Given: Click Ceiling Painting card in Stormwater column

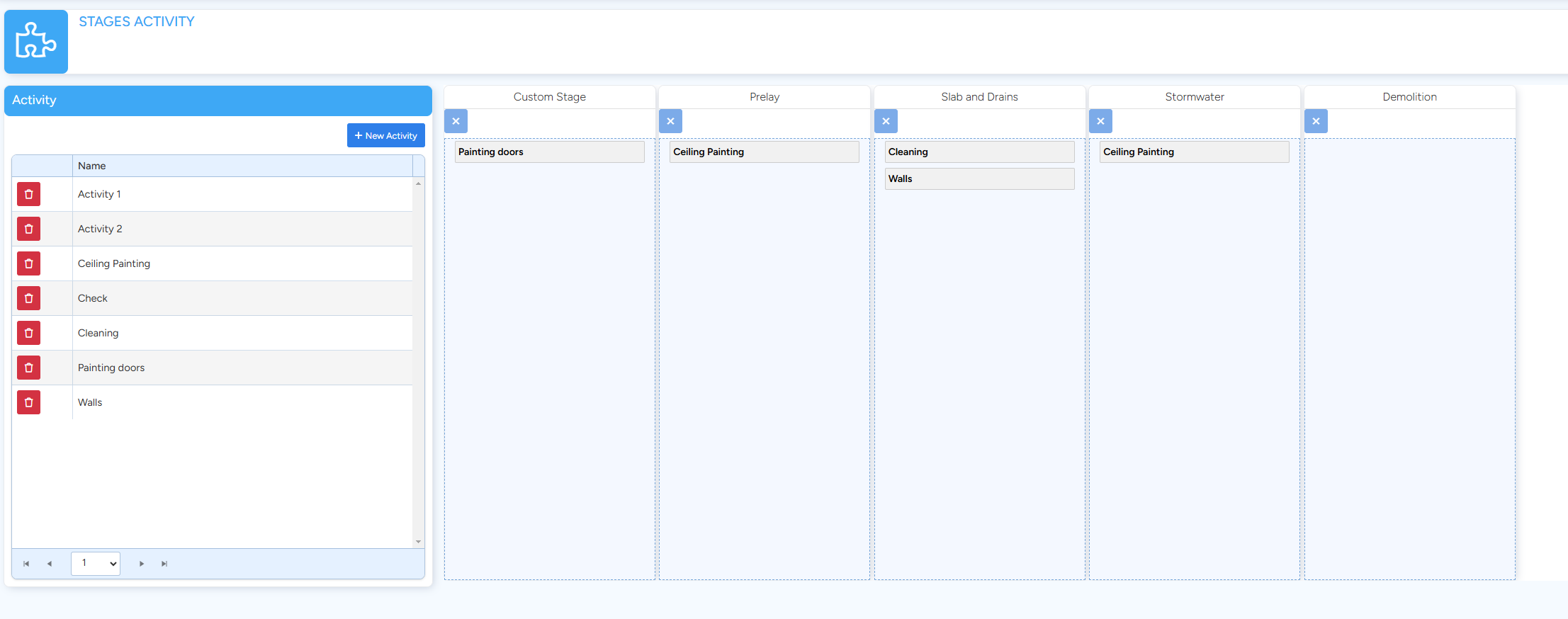Looking at the screenshot, I should point(1193,152).
